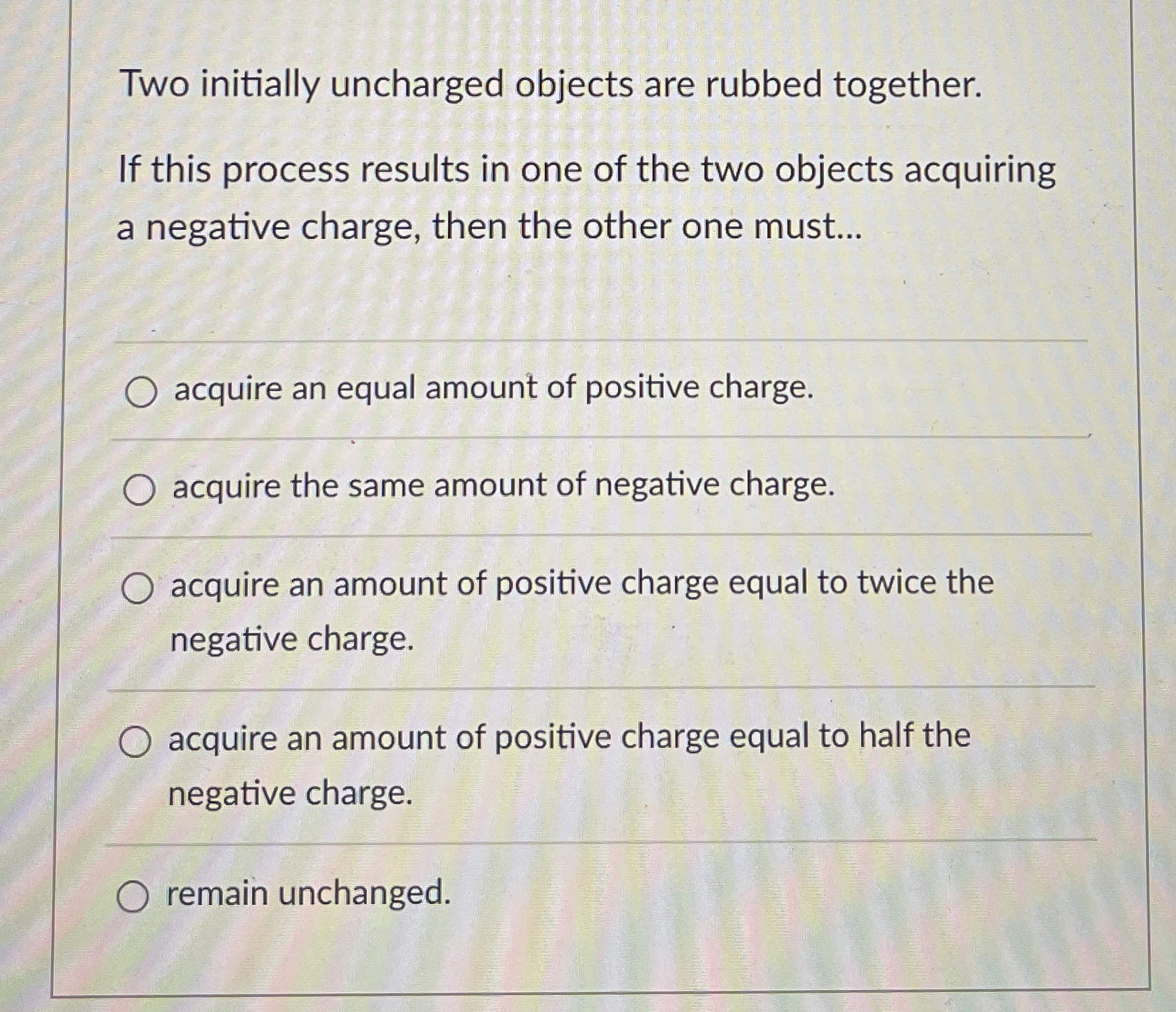Choose 'acquire the same amount of negative charge'
This screenshot has width=1176, height=1012.
(140, 489)
